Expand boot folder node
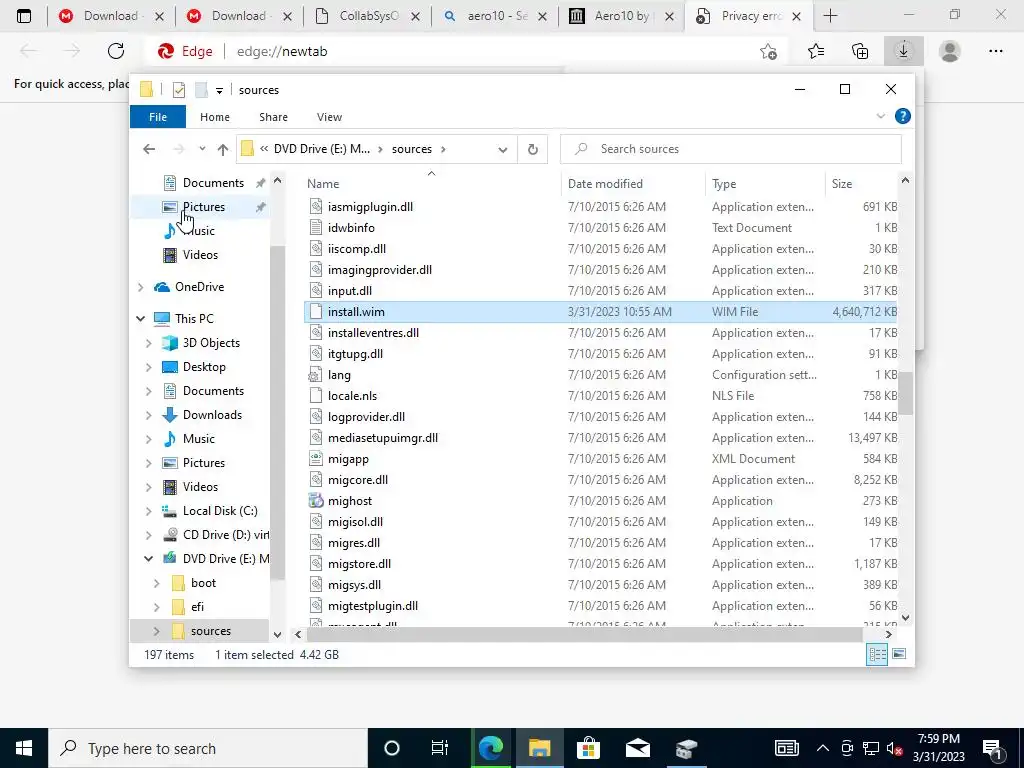 (157, 583)
